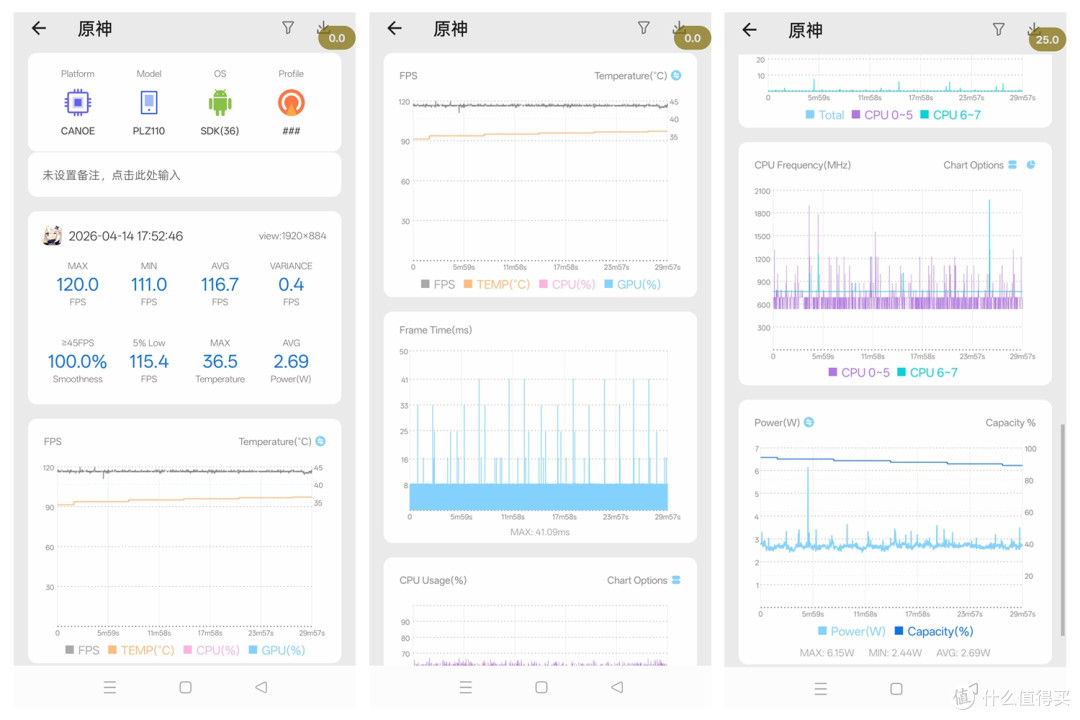Tap the MAX 36.5 Temperature value
The image size is (1080, 720).
[220, 362]
